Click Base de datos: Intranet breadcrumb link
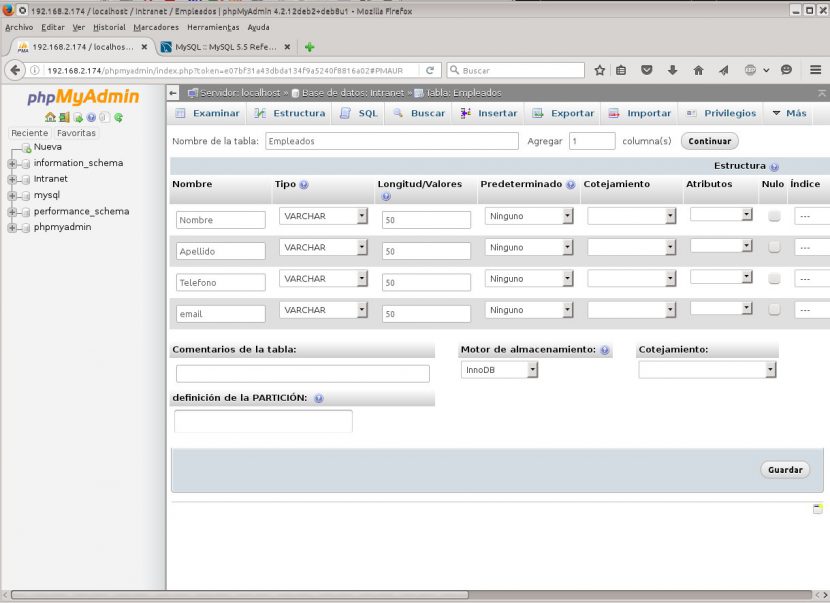This screenshot has width=830, height=603. click(353, 93)
